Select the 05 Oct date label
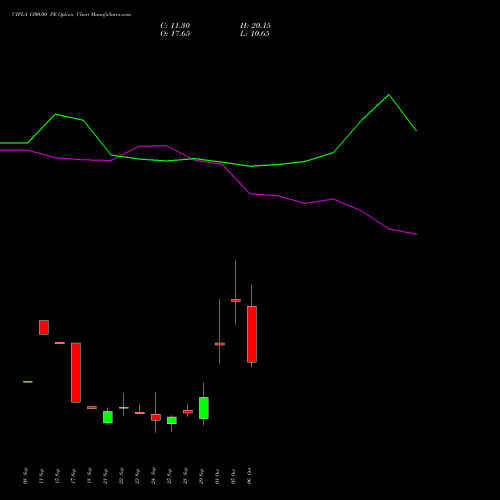 pos(233,476)
